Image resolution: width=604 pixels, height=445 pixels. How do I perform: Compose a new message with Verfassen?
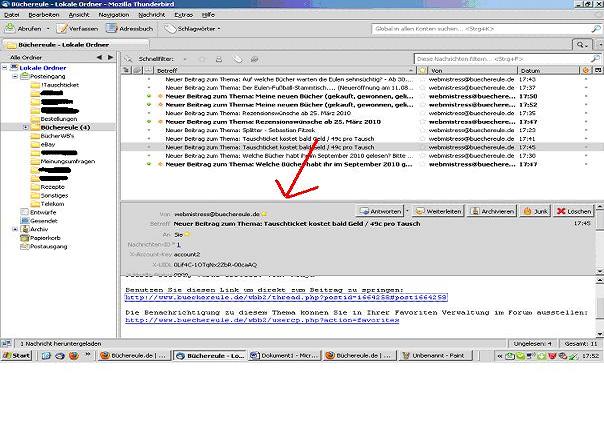[84, 30]
